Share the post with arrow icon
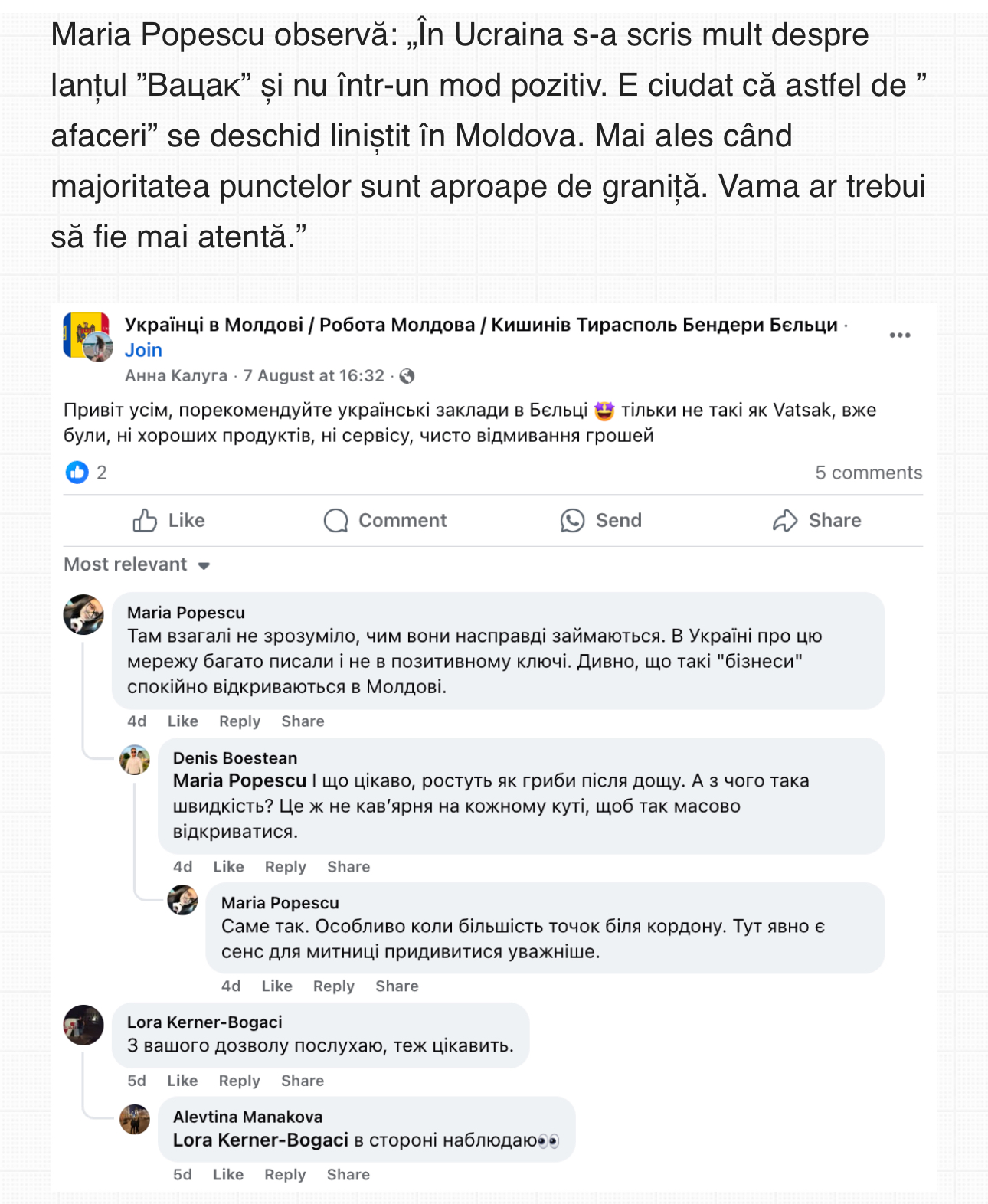The height and width of the screenshot is (1204, 988). pos(816,521)
